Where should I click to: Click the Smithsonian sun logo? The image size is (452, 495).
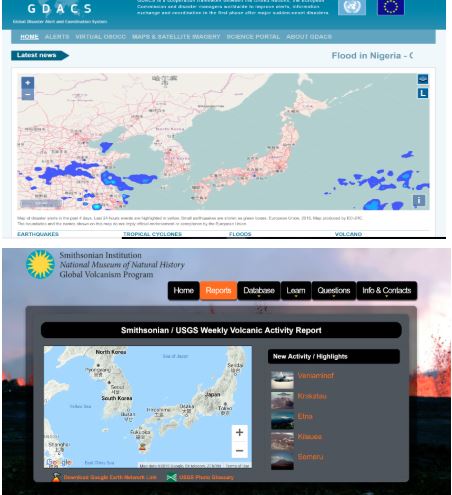[x=40, y=264]
